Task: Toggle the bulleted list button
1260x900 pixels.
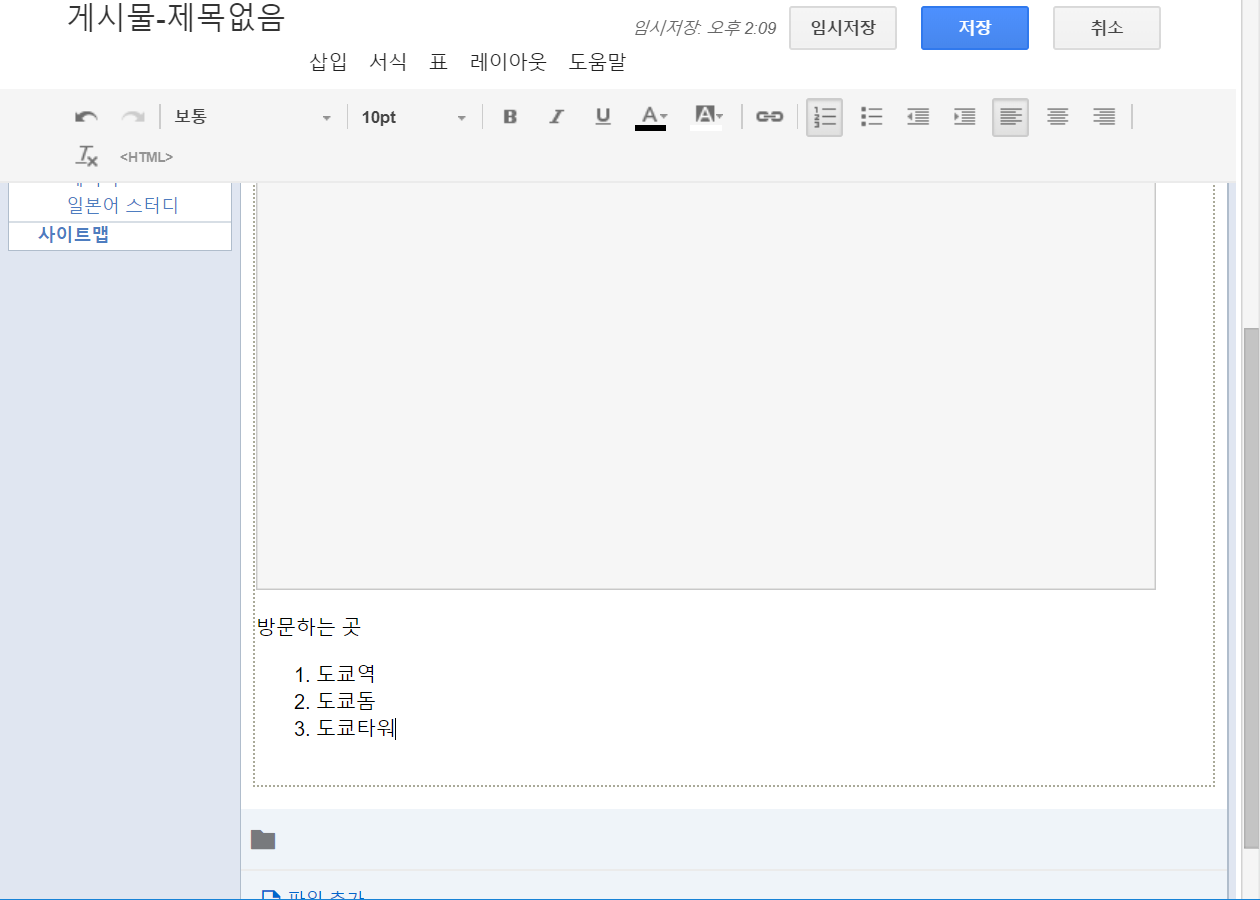Action: pos(872,117)
